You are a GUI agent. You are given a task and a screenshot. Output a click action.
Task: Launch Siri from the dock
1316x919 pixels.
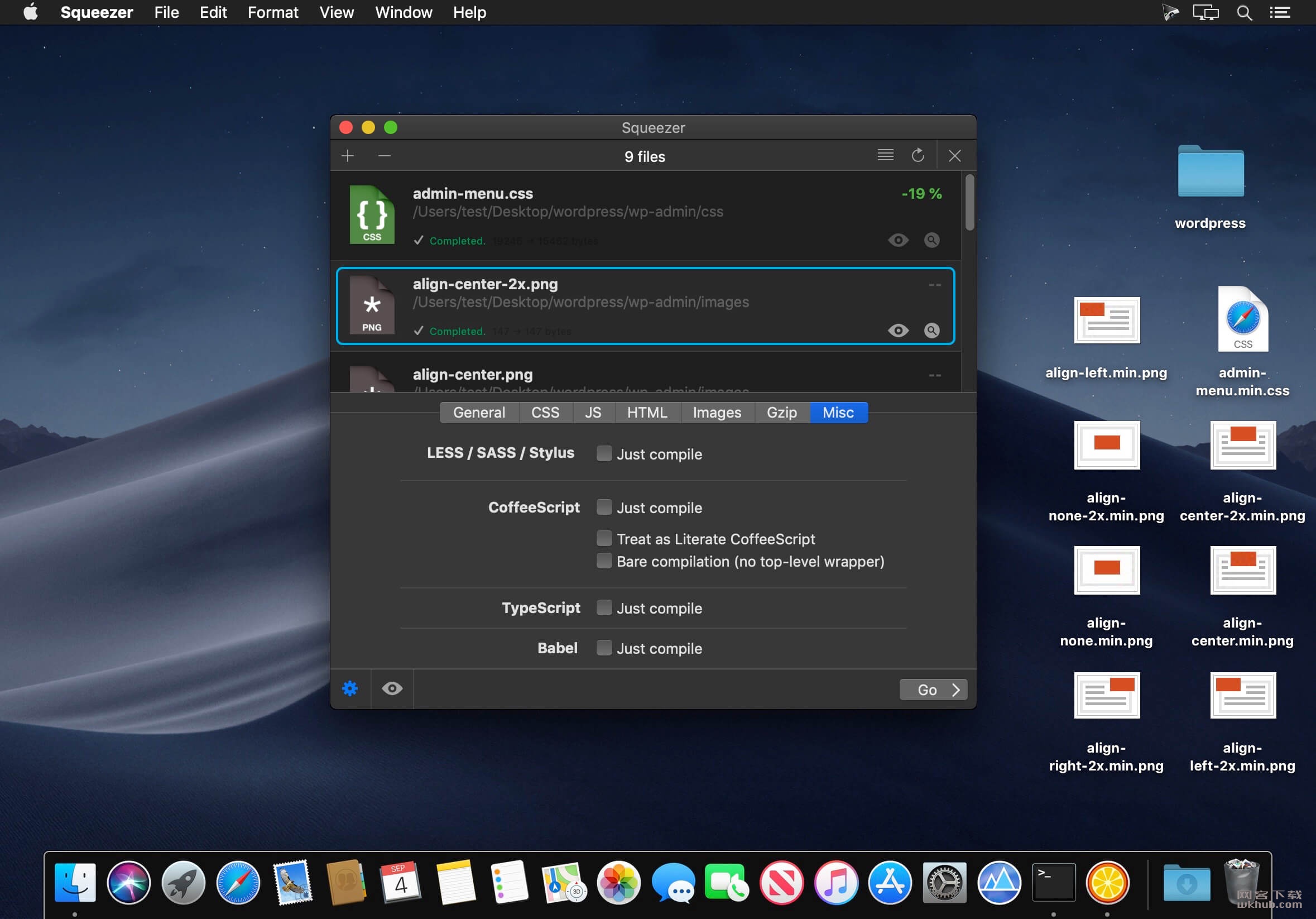[129, 882]
